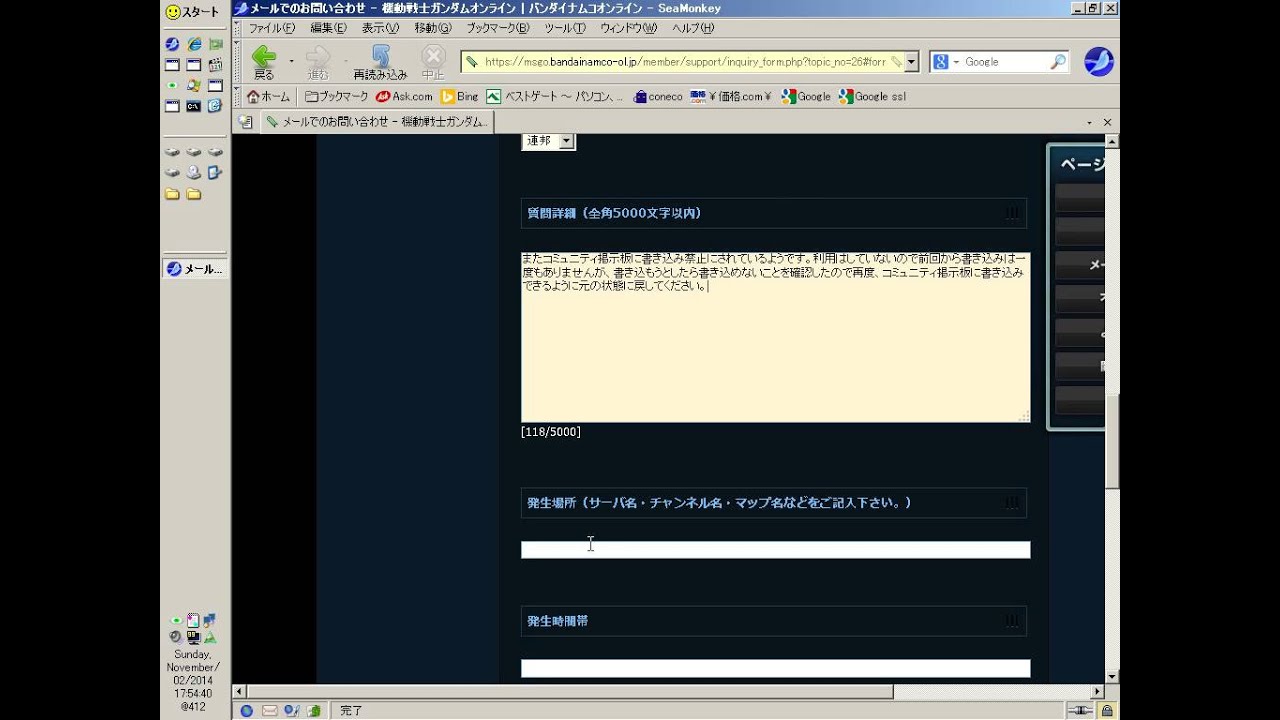The width and height of the screenshot is (1280, 720).
Task: Click the [118/5000] character counter
Action: pos(551,432)
